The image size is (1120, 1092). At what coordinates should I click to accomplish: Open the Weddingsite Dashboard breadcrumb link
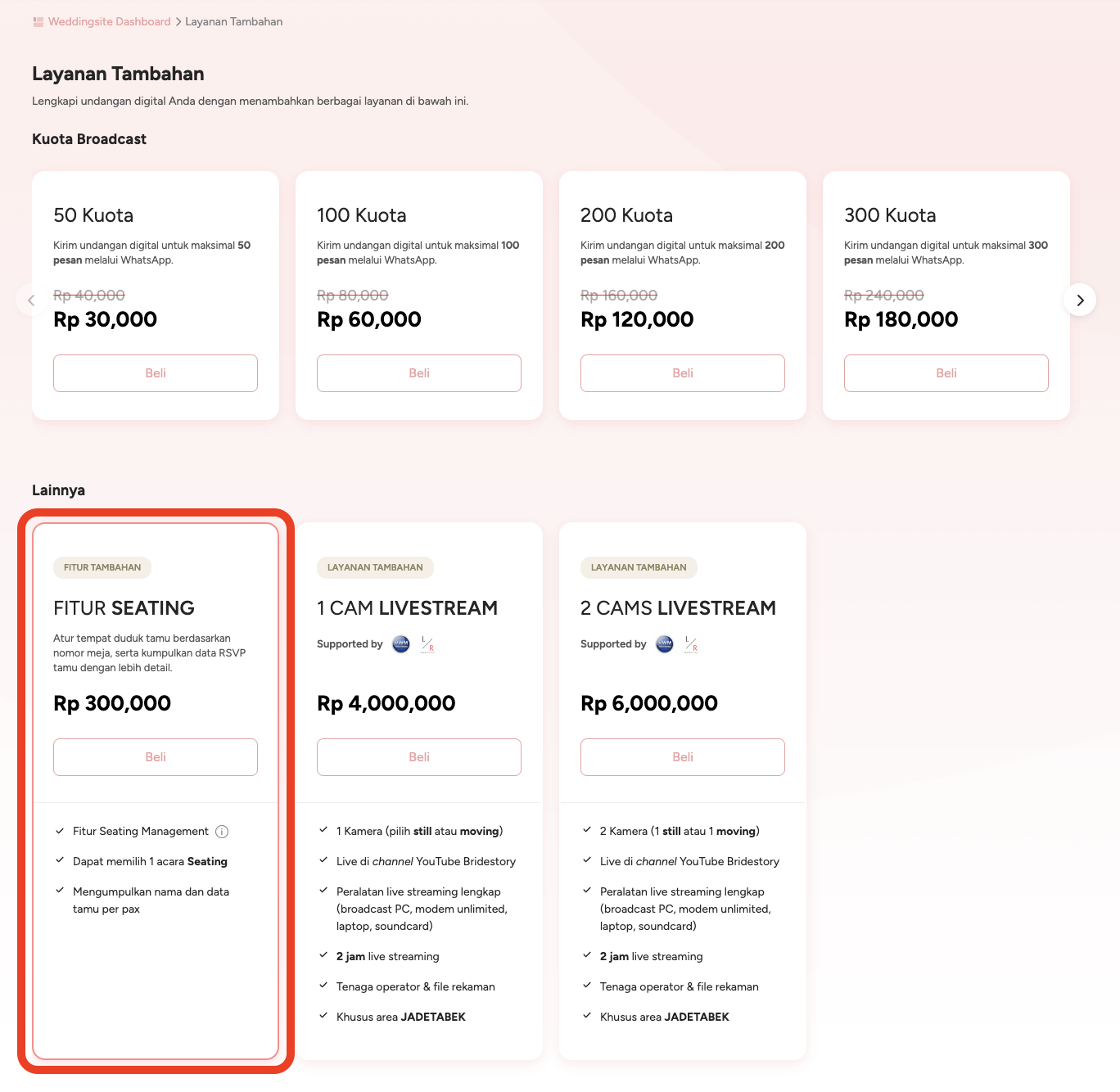tap(109, 22)
